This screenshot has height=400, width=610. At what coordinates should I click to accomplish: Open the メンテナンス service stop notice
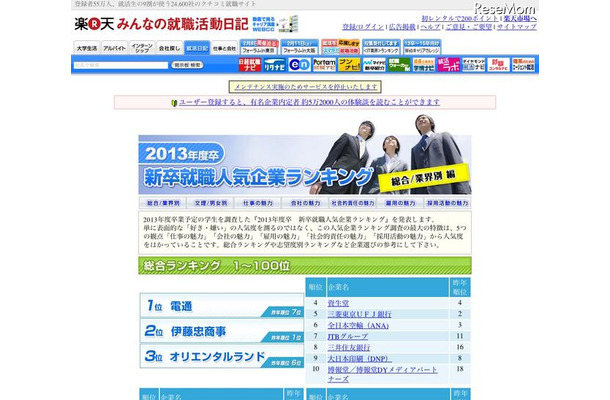click(x=305, y=87)
